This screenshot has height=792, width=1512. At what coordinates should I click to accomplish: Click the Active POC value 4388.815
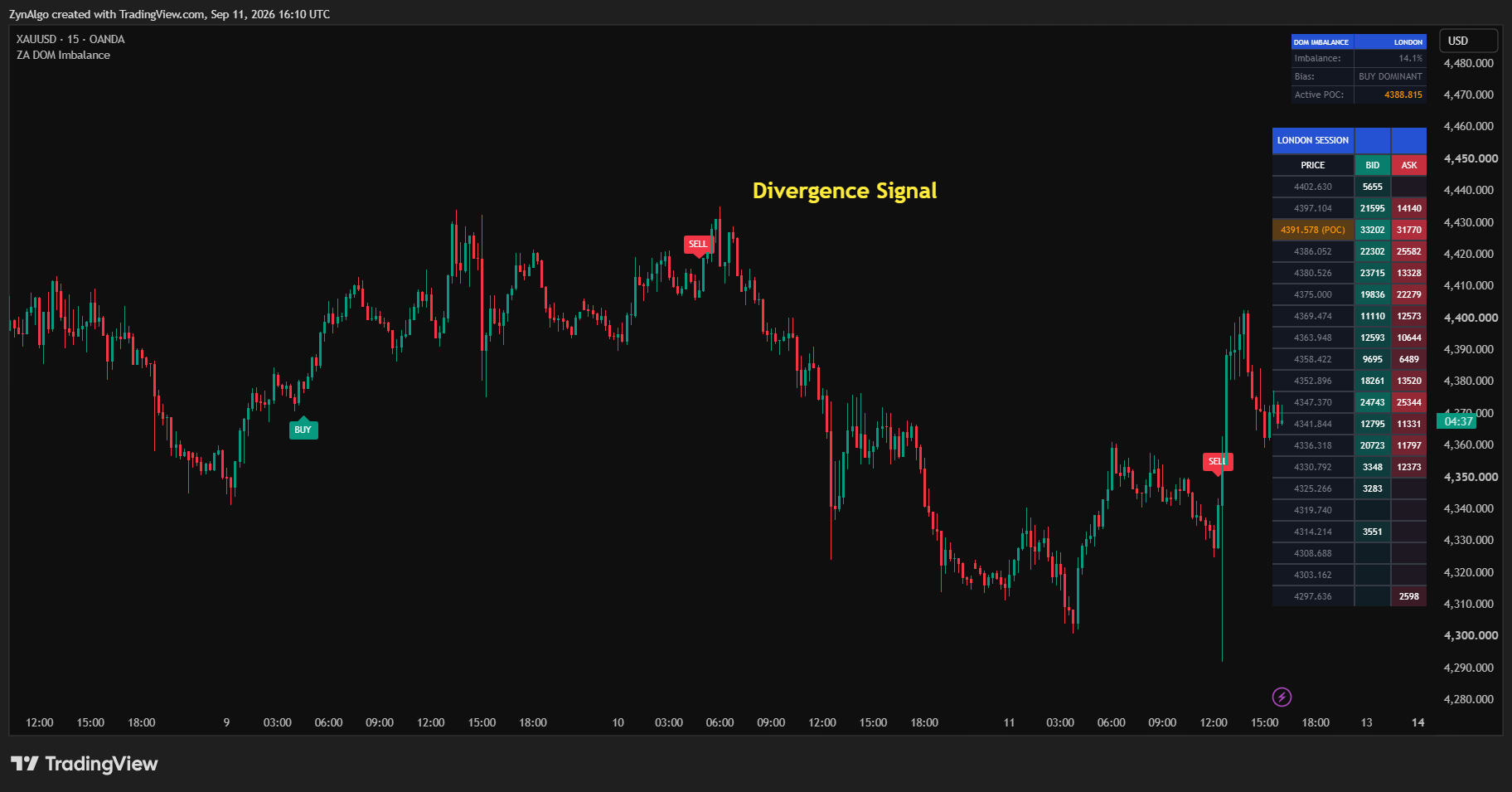click(1403, 95)
